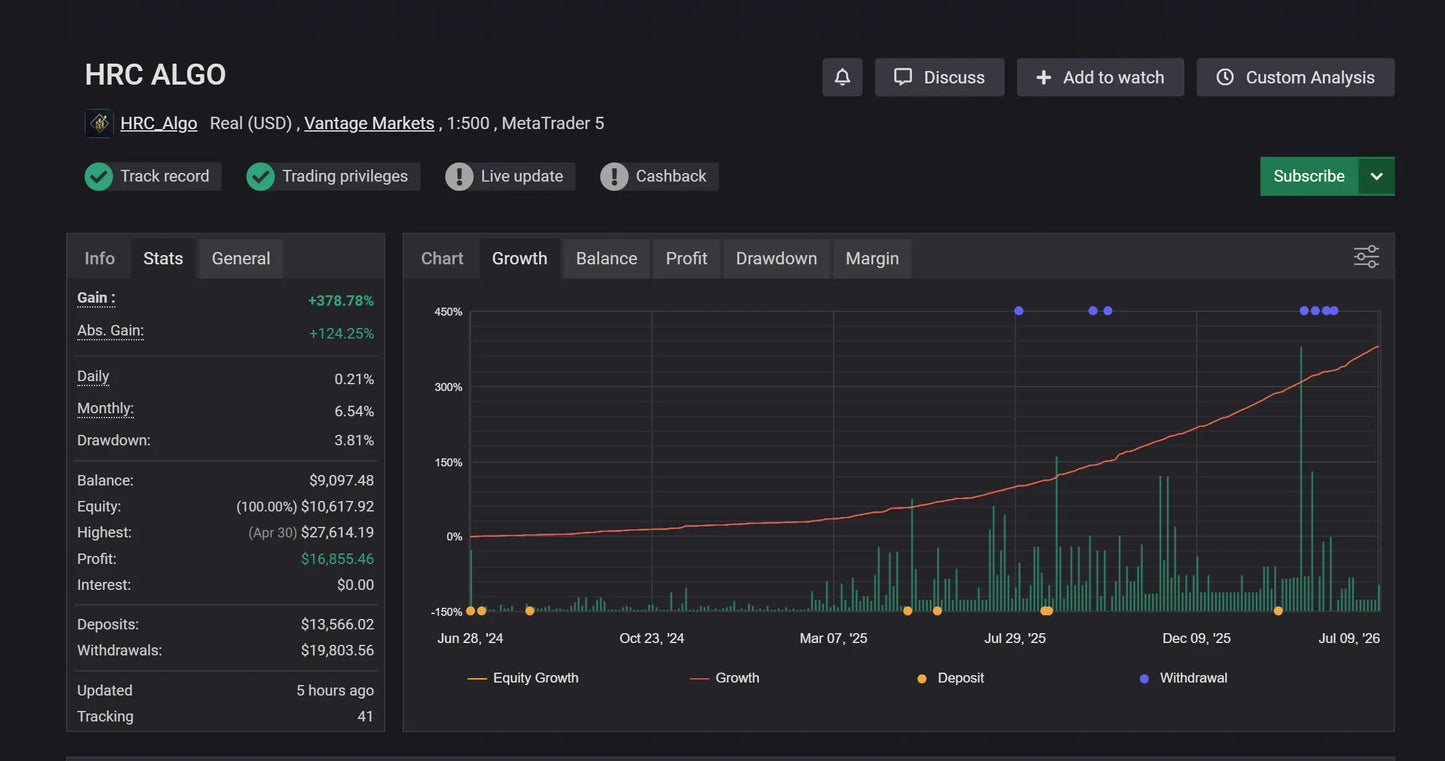Click the Custom Analysis clock icon

pos(1225,77)
